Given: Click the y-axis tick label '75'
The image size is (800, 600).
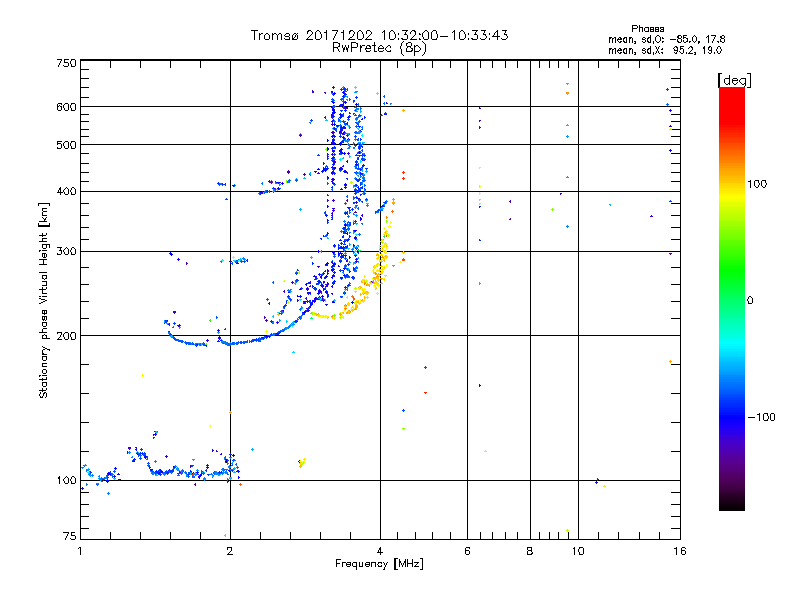Looking at the screenshot, I should pos(70,536).
